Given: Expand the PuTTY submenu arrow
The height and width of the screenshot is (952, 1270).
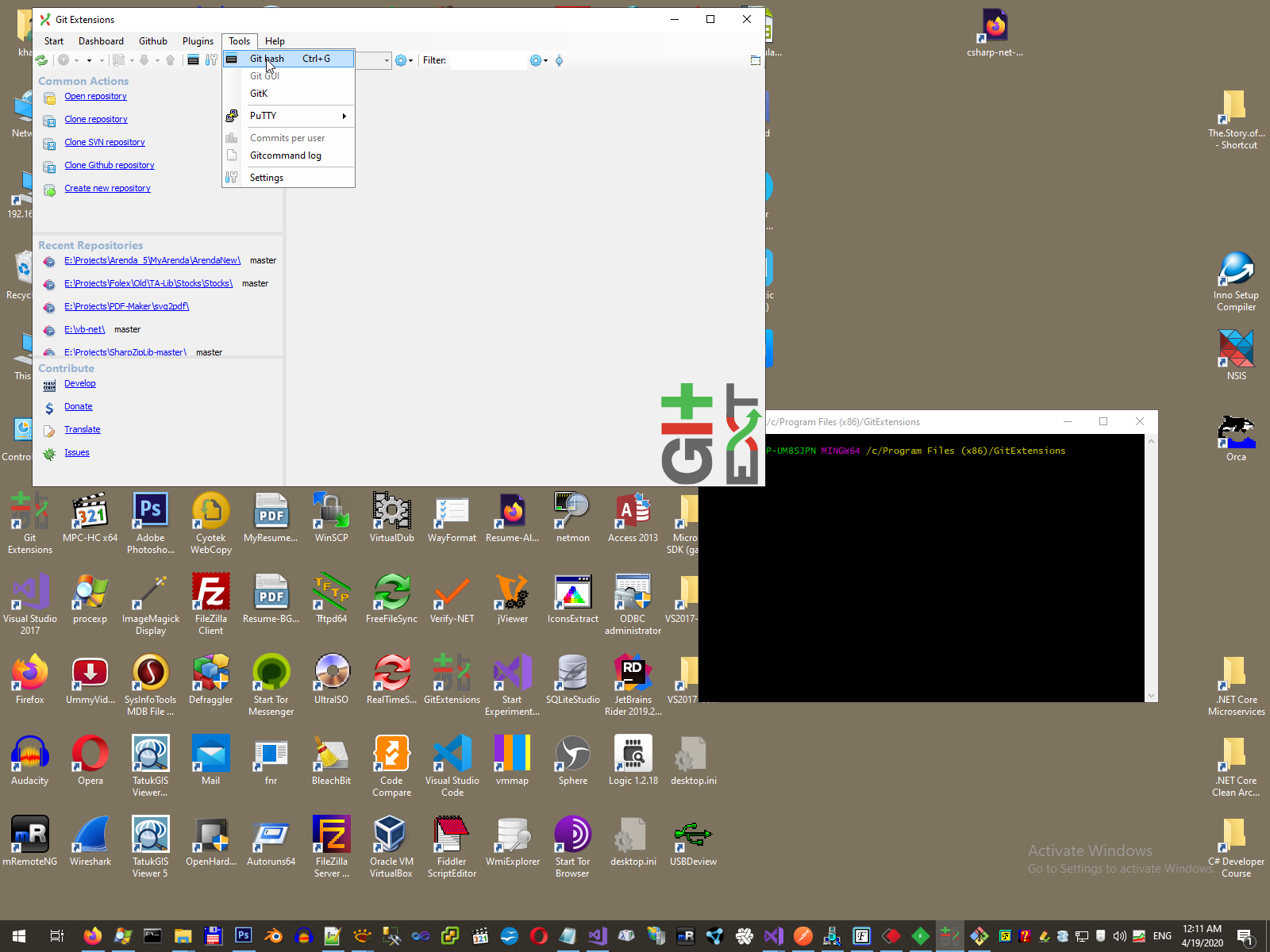Looking at the screenshot, I should [x=344, y=116].
